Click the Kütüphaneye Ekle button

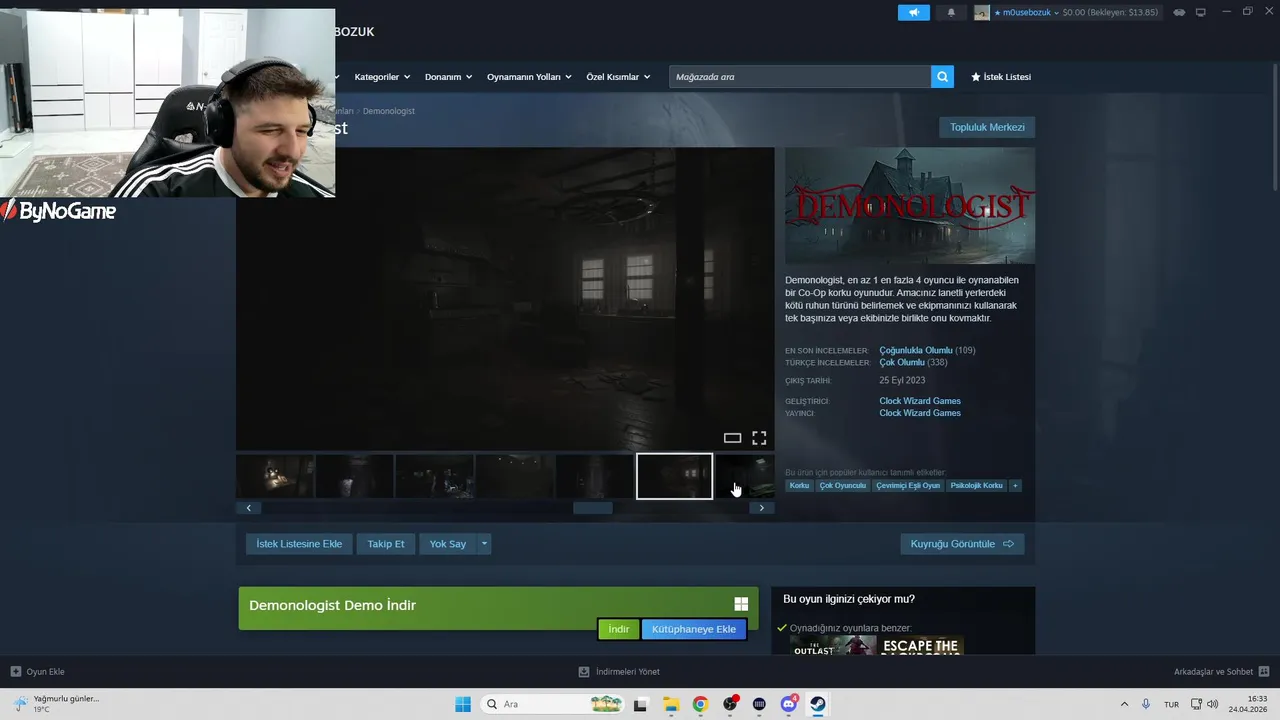point(694,629)
